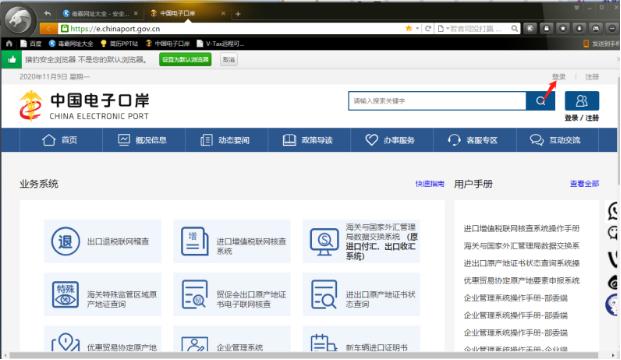Click the minus circle toolbar button

[x=611, y=28]
